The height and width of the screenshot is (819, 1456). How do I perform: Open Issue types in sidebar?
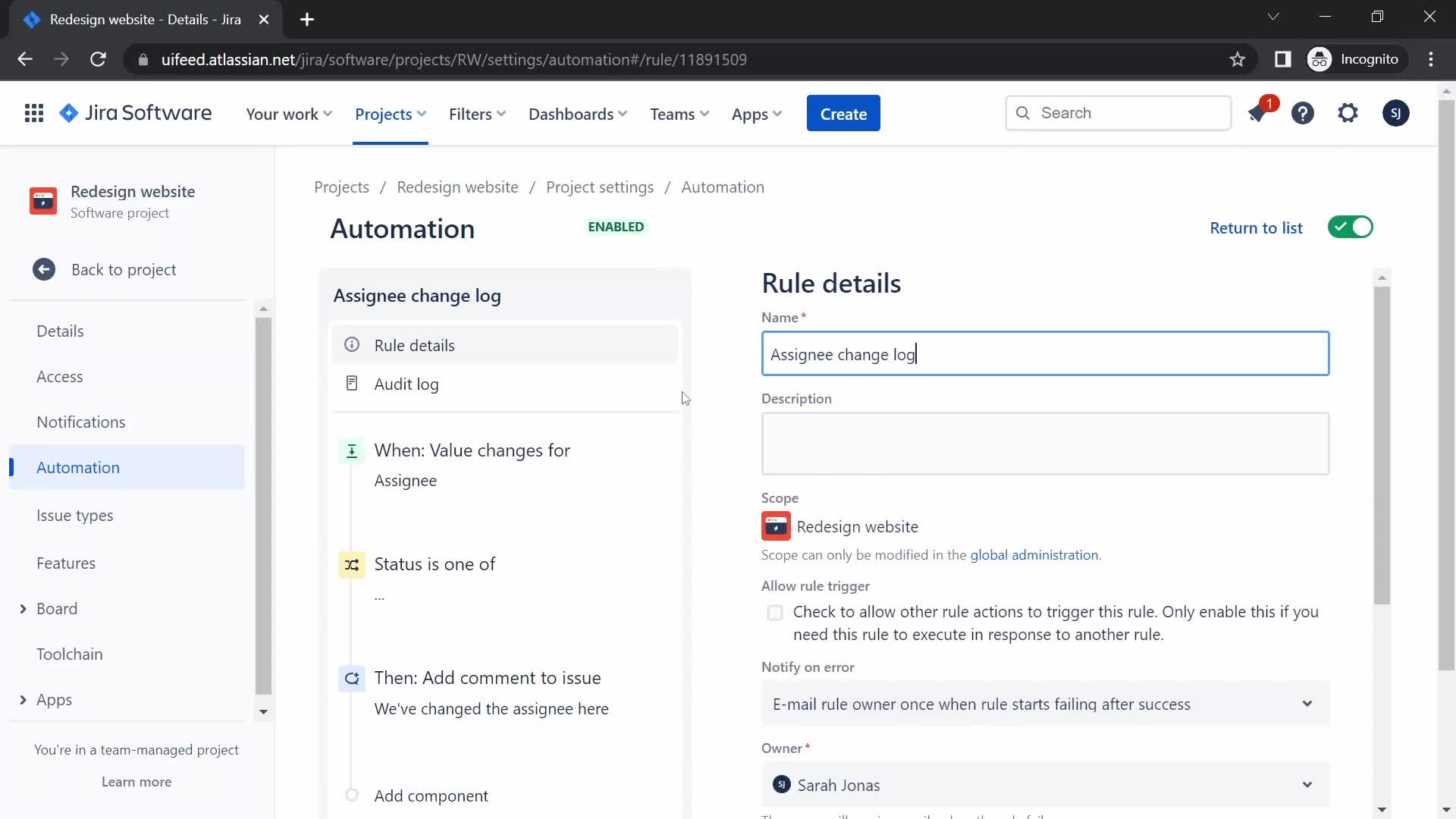point(75,516)
